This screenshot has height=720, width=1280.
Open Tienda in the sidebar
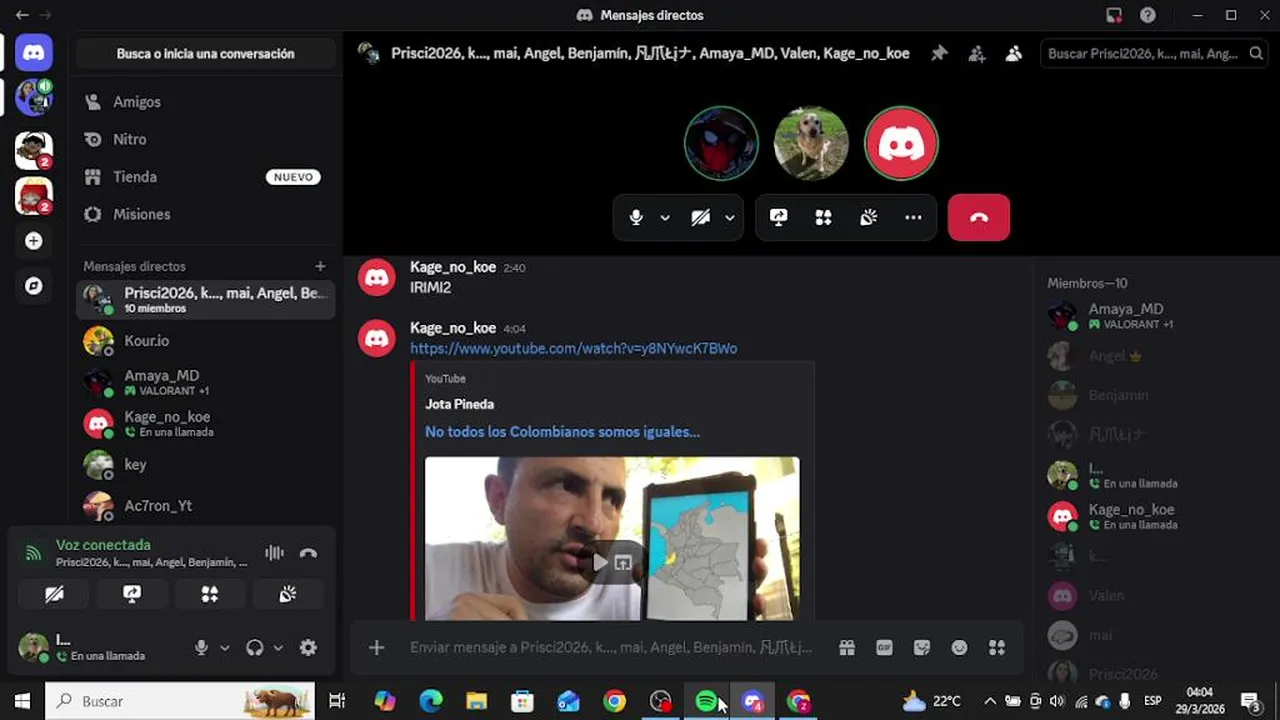tap(205, 177)
